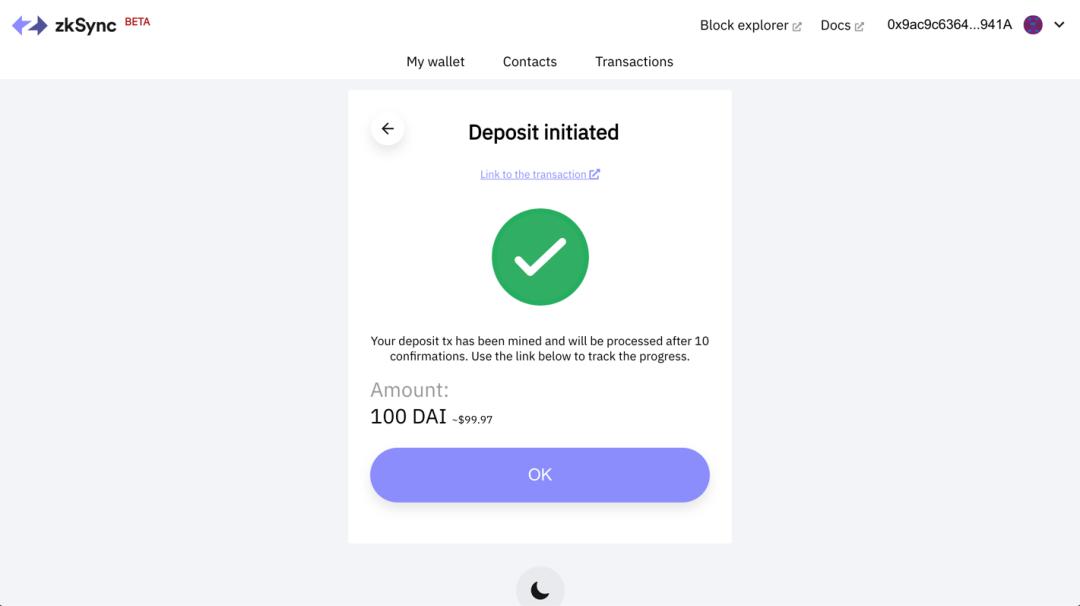Go back using the left arrow icon
The image size is (1080, 606).
click(388, 129)
